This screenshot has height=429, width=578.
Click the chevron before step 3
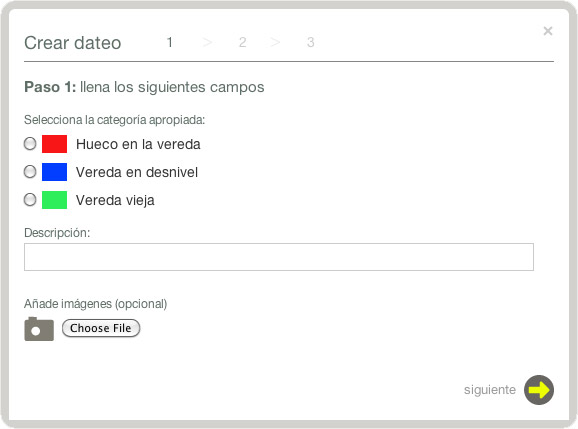pos(275,42)
